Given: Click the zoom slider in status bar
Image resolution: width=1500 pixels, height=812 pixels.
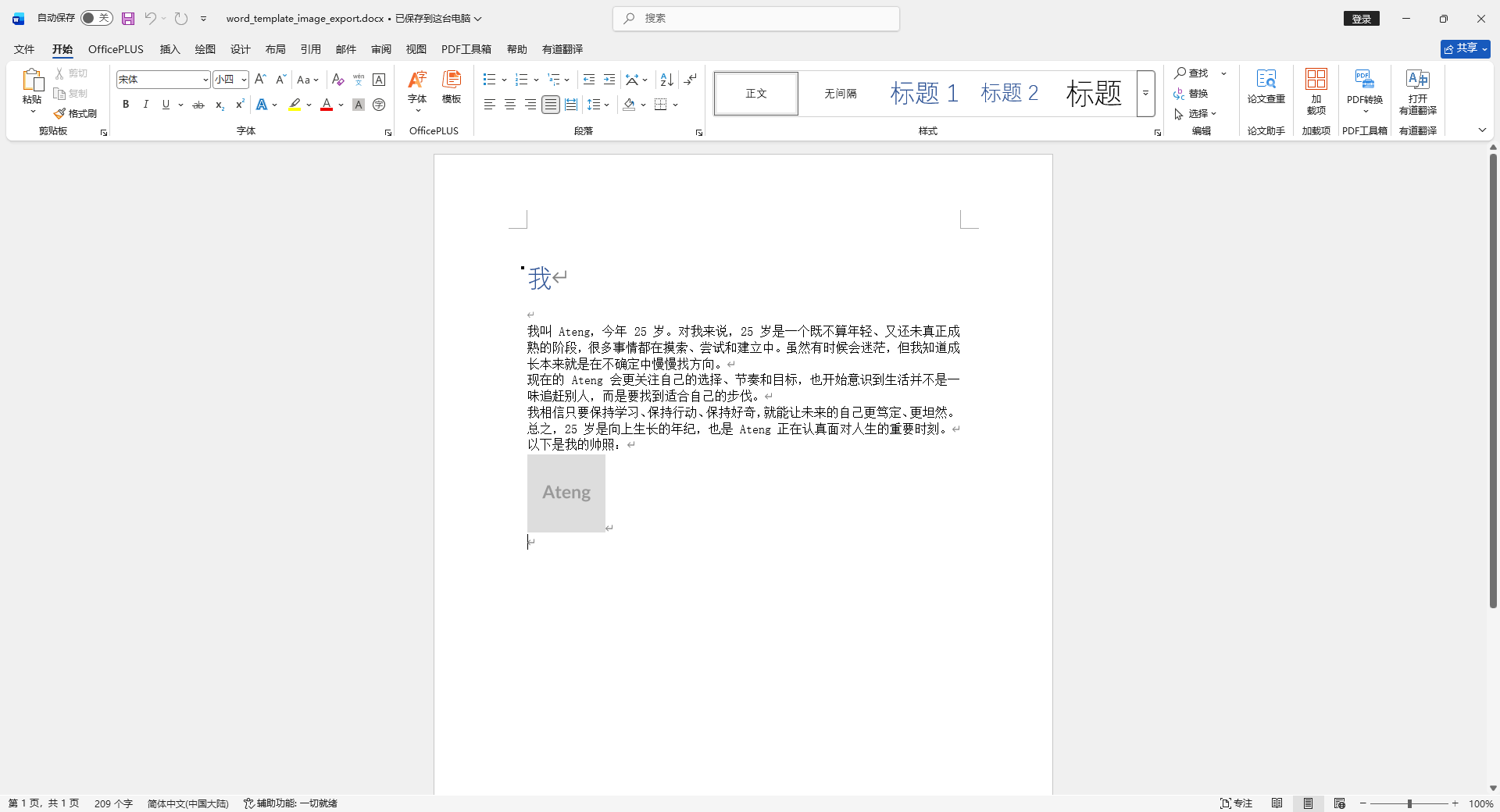Looking at the screenshot, I should (1409, 803).
